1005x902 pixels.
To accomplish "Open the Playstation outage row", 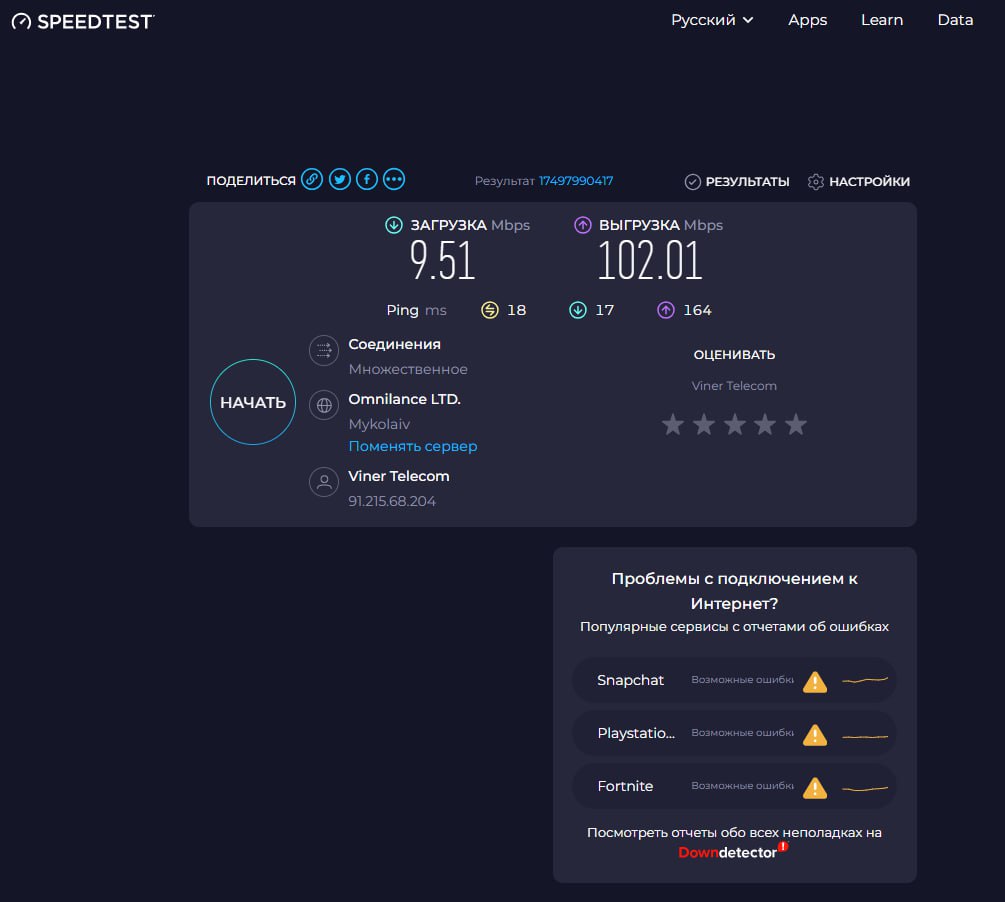I will tap(734, 733).
